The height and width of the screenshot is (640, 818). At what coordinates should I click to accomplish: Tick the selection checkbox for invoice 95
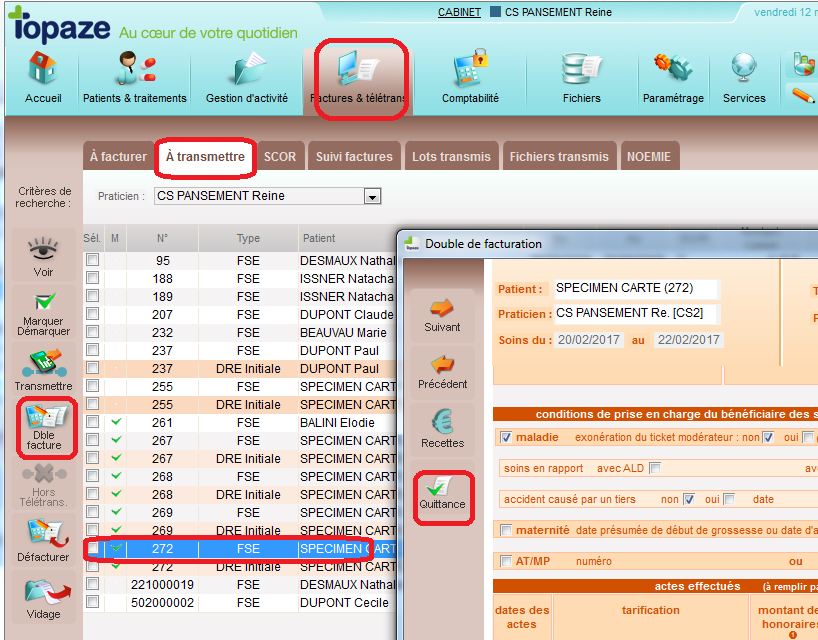click(92, 261)
